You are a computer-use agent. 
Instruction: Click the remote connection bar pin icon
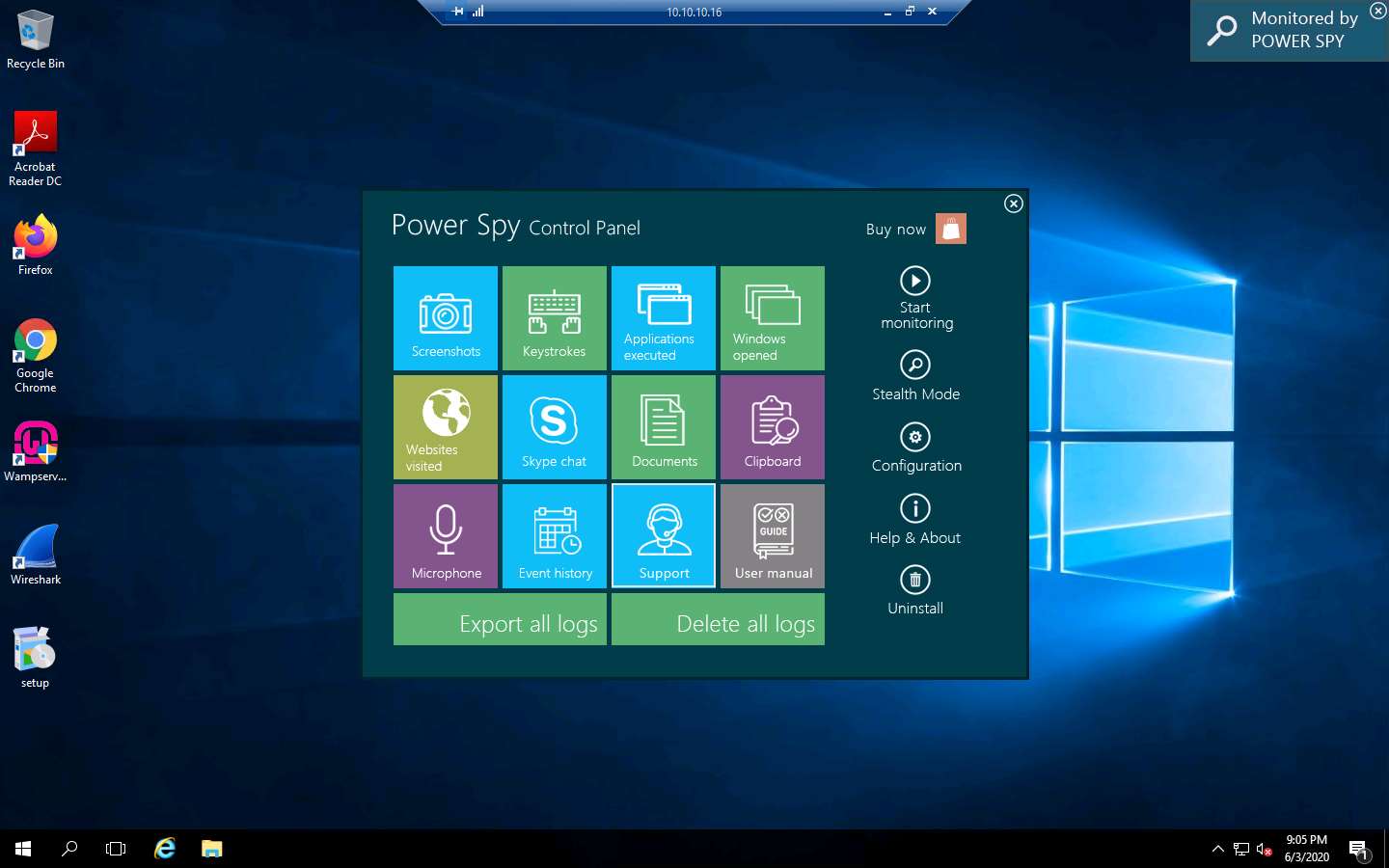(458, 12)
